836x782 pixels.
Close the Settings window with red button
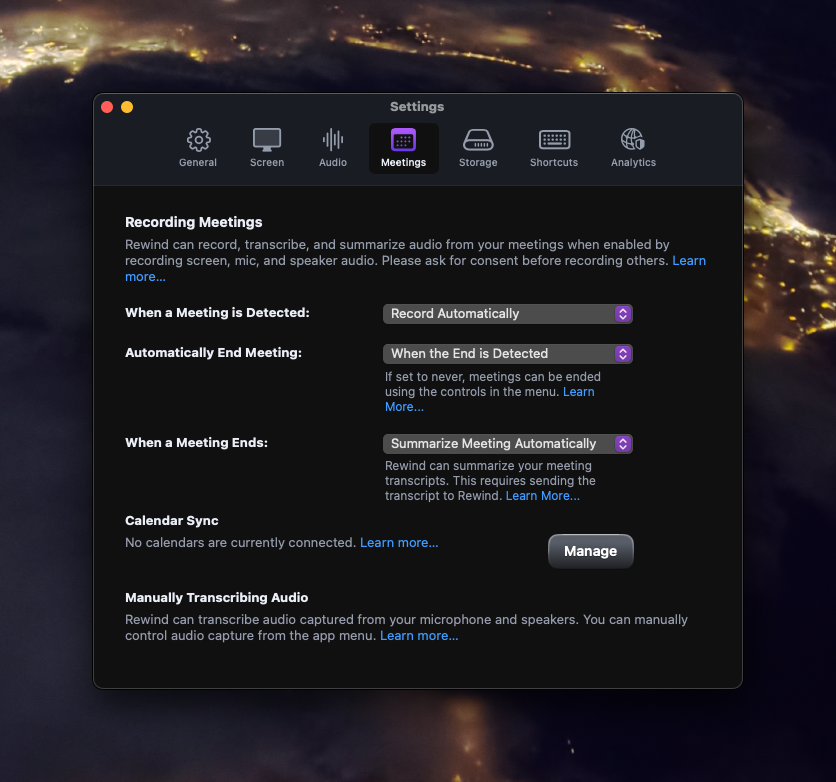coord(107,107)
